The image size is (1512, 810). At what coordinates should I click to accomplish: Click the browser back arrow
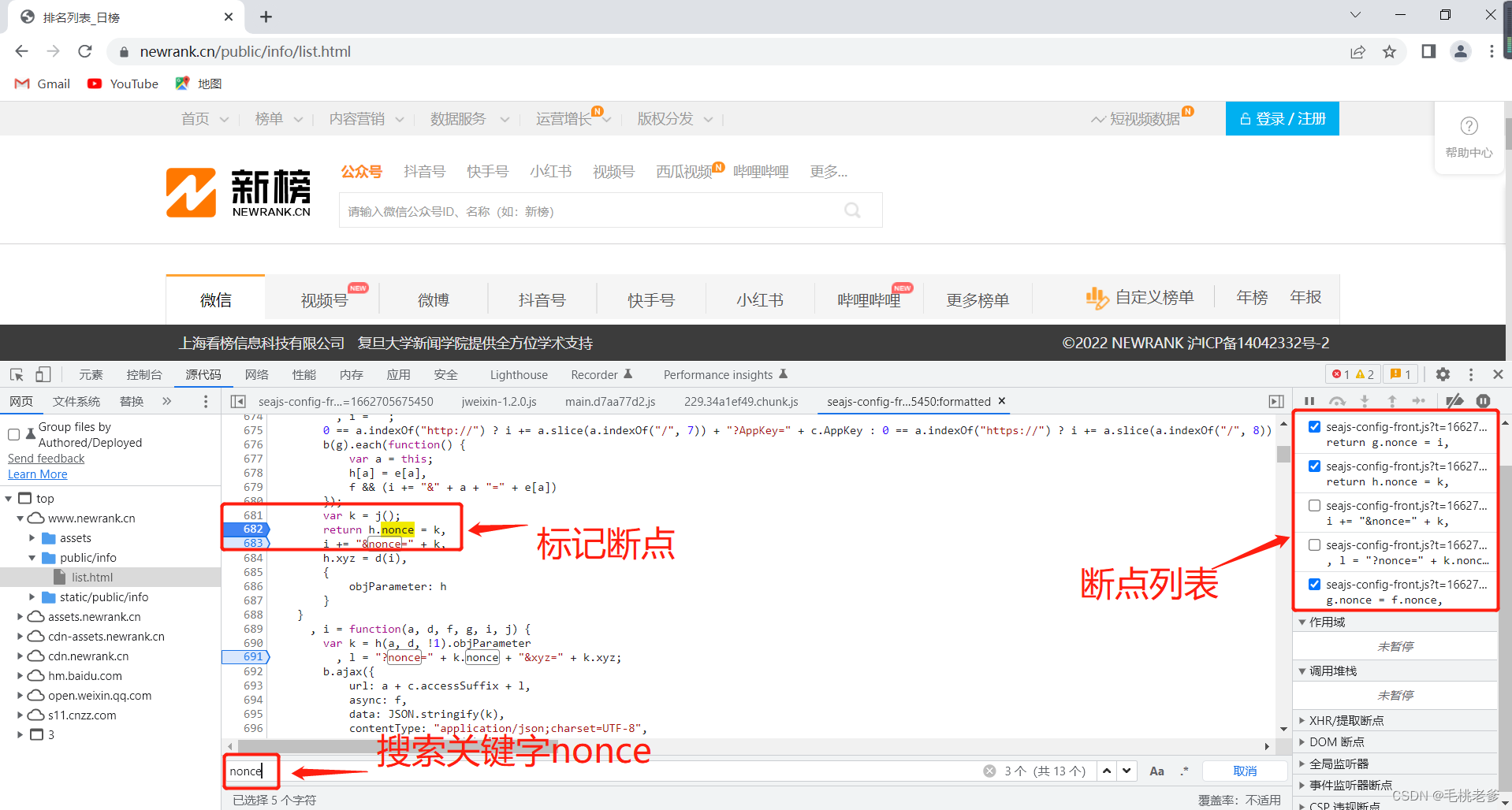(x=21, y=51)
